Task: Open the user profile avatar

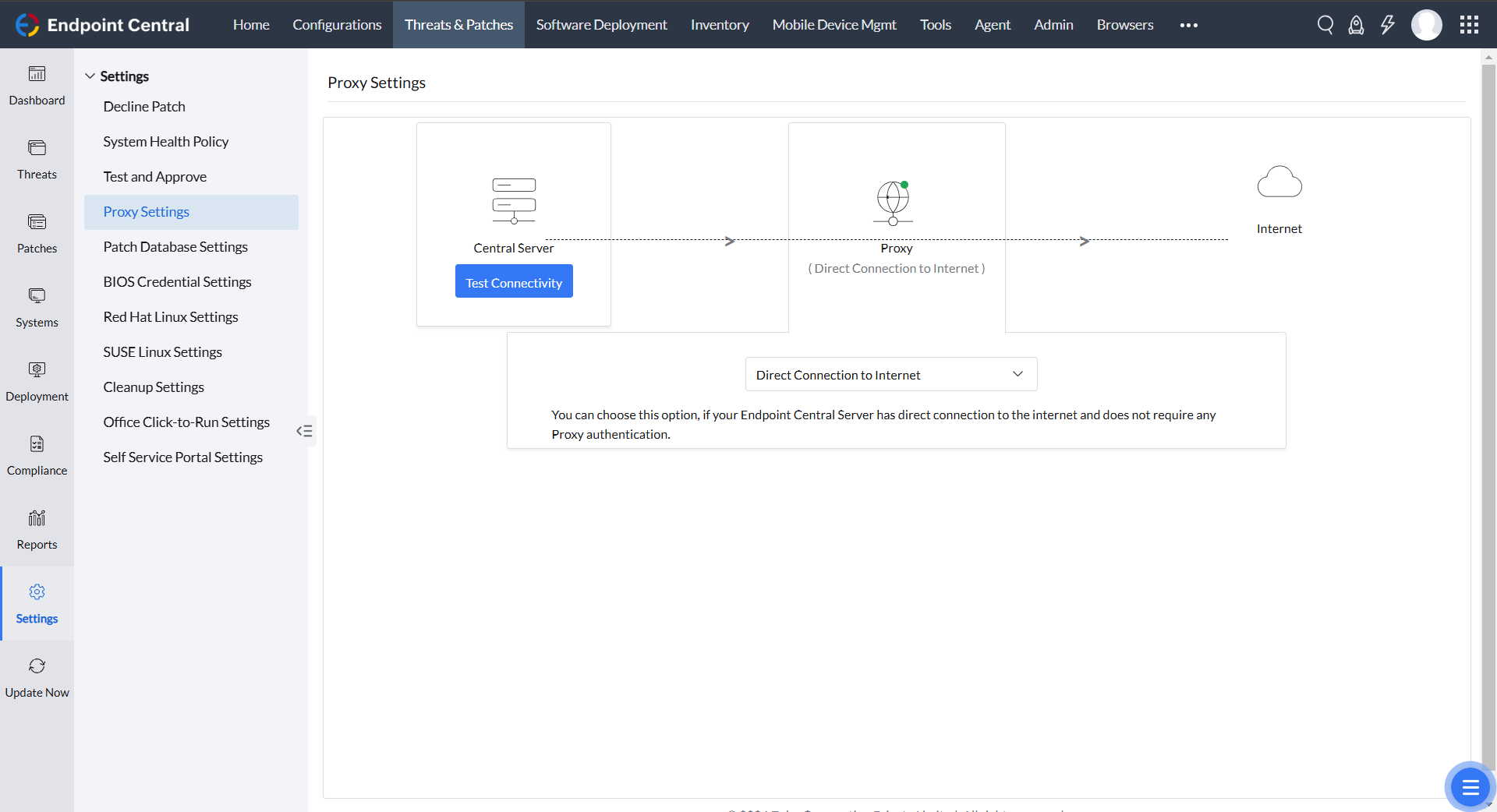Action: (x=1427, y=25)
